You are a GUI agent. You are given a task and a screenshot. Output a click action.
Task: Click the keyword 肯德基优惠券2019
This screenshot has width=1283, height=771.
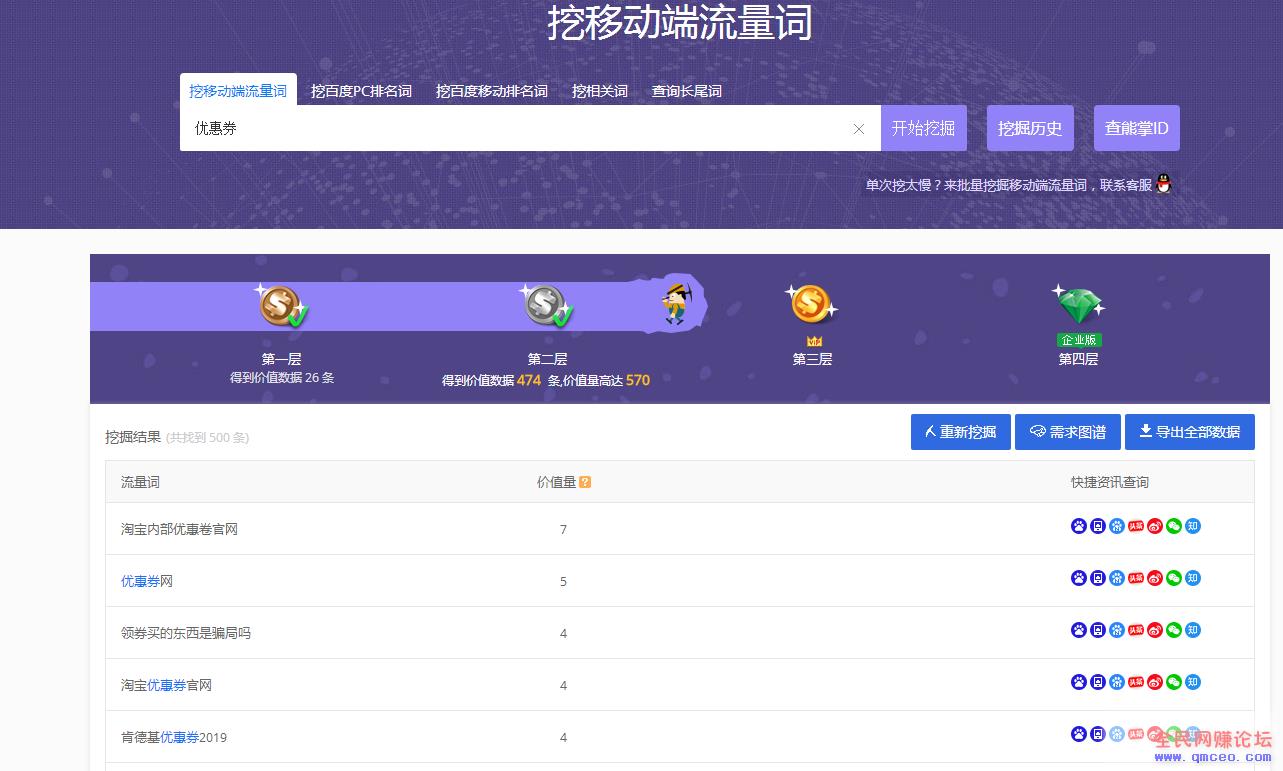coord(174,737)
